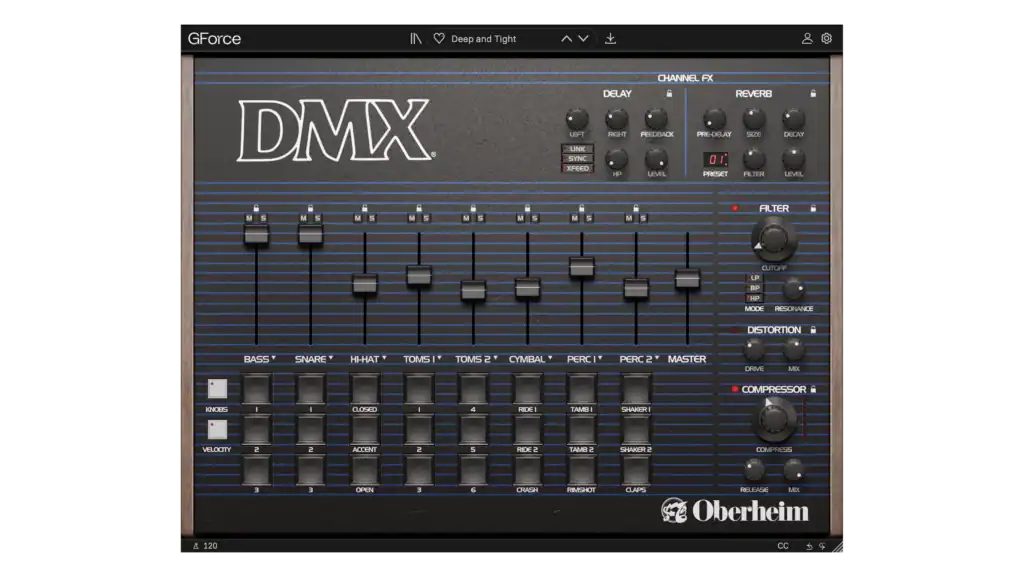Toggle the Delay XFEED switch
The width and height of the screenshot is (1024, 577).
point(577,168)
